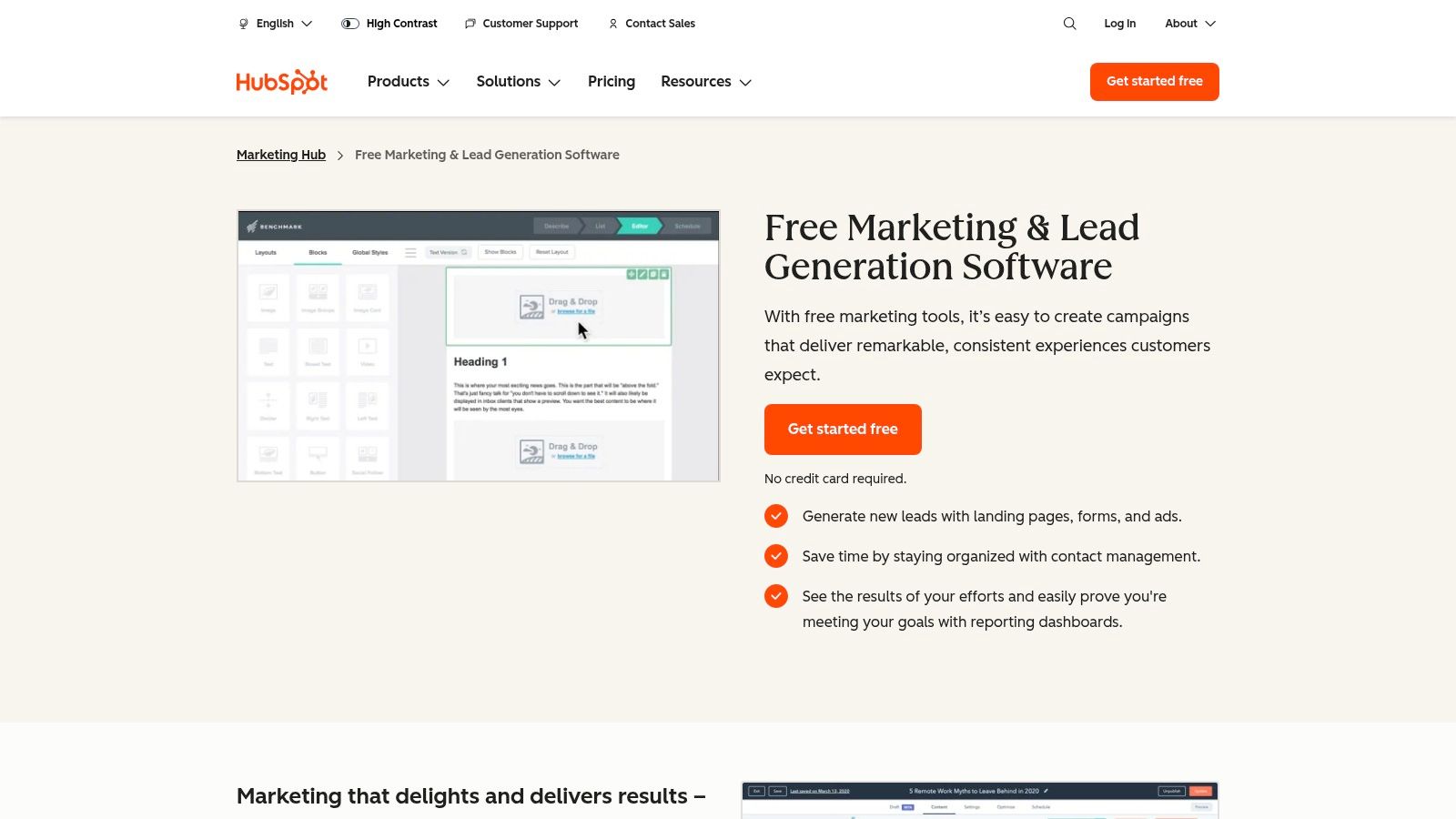The image size is (1456, 819).
Task: Click the globe icon beside English
Action: 243,24
